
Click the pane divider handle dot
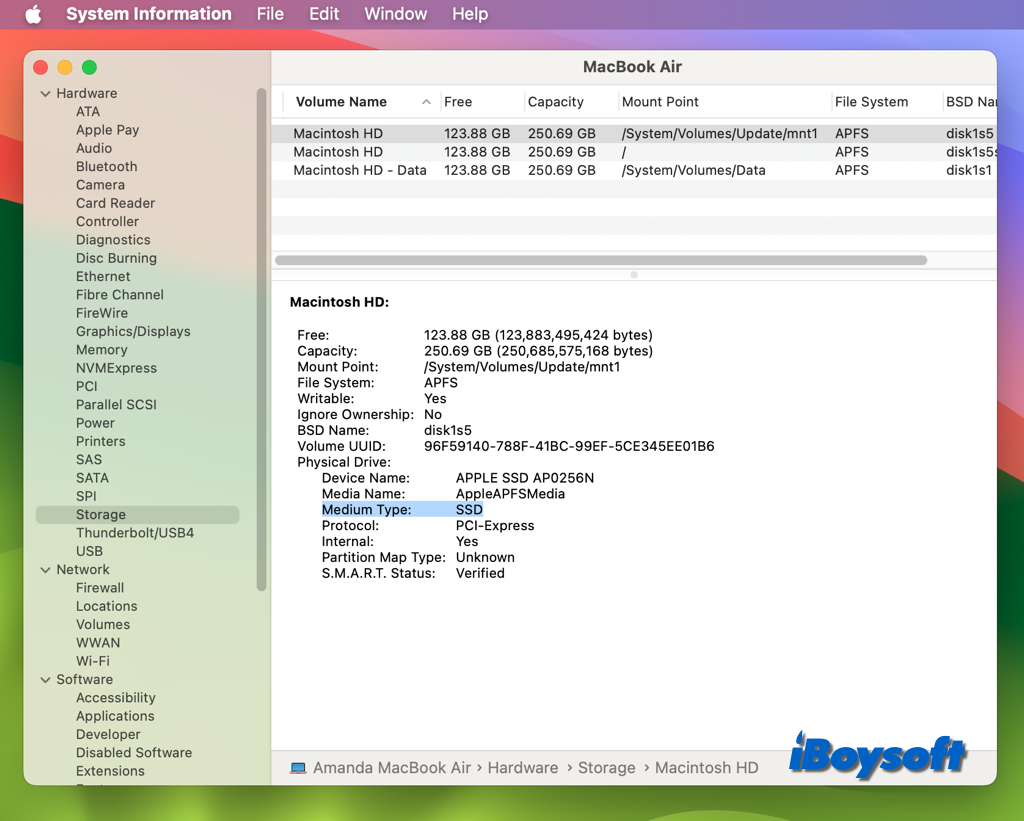pyautogui.click(x=634, y=275)
